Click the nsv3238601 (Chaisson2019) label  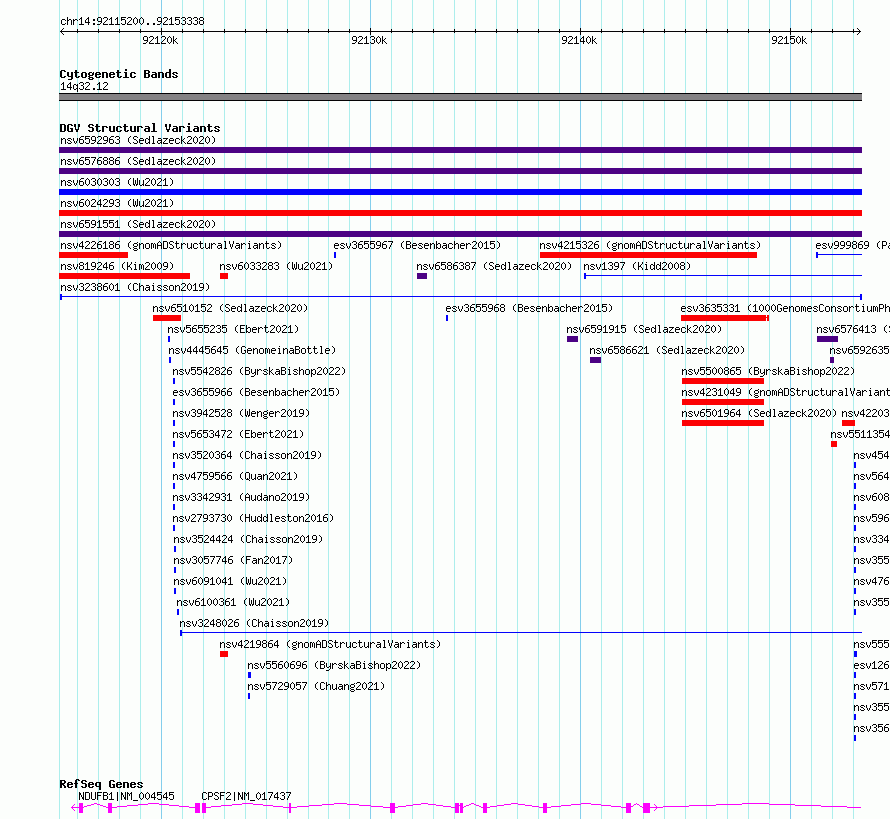[x=135, y=287]
